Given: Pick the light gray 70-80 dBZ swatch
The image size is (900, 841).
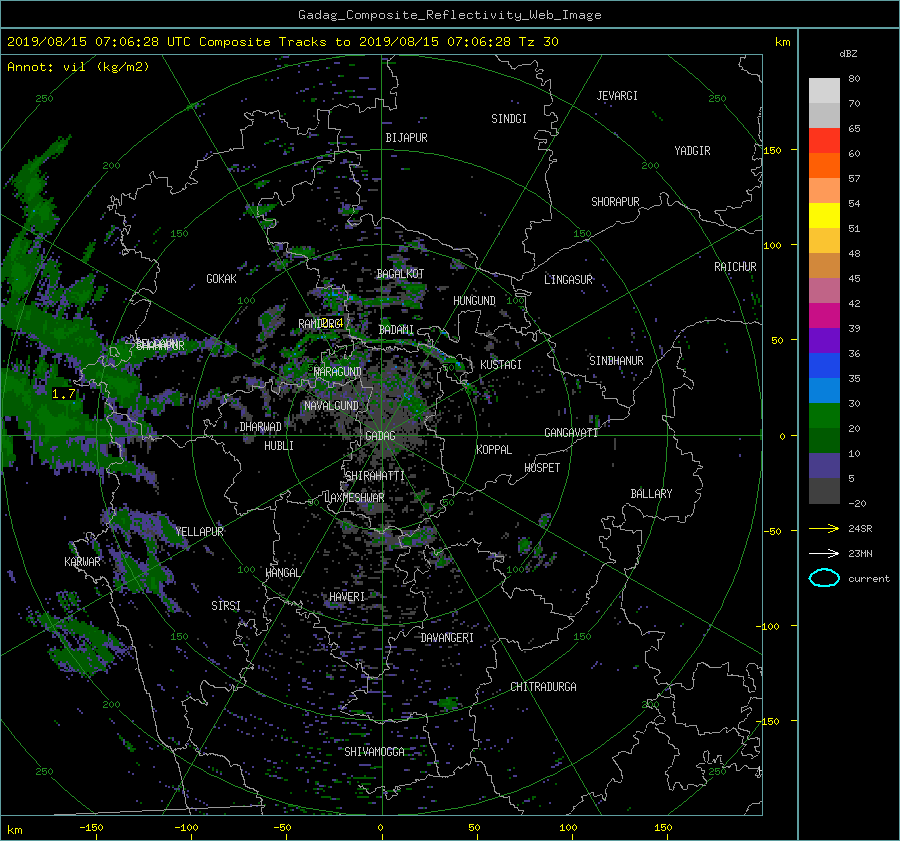Looking at the screenshot, I should [824, 90].
